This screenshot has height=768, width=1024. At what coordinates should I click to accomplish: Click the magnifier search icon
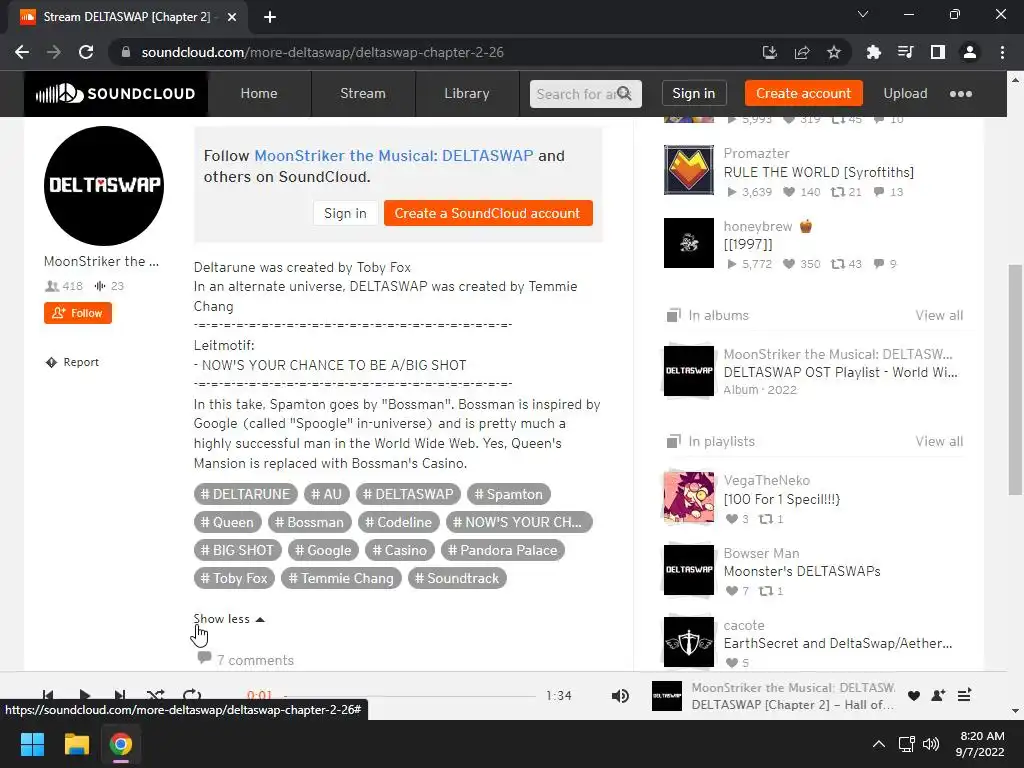(625, 93)
